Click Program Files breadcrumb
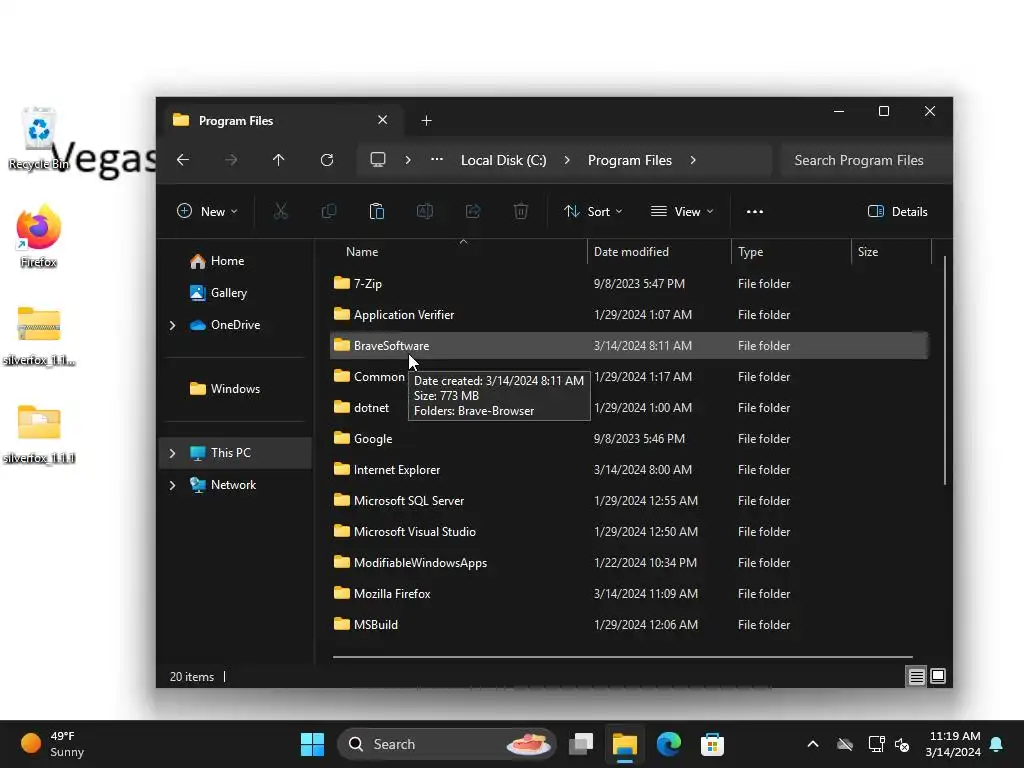This screenshot has width=1024, height=768. (x=630, y=160)
